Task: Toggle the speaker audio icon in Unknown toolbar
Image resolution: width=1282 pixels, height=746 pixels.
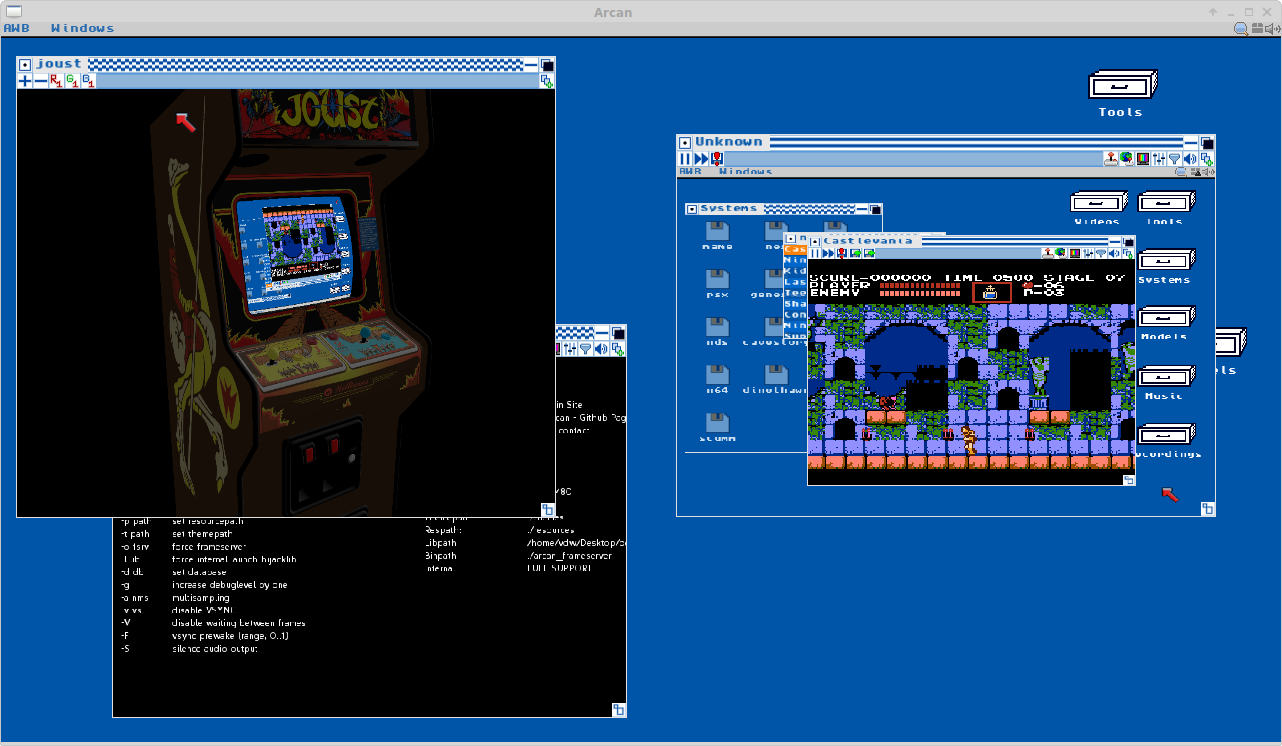Action: pos(1190,158)
